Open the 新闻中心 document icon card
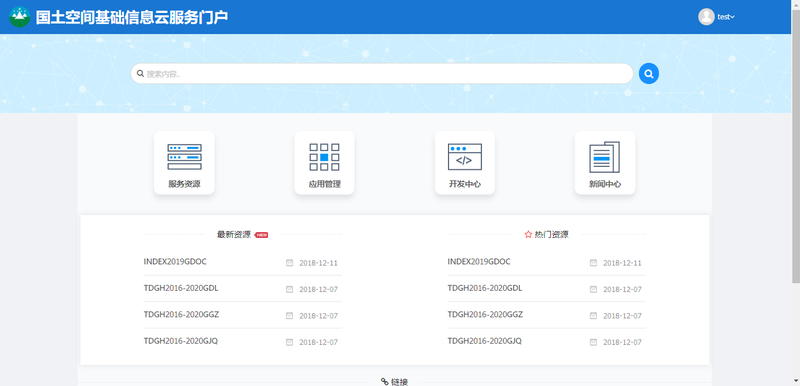 point(605,163)
